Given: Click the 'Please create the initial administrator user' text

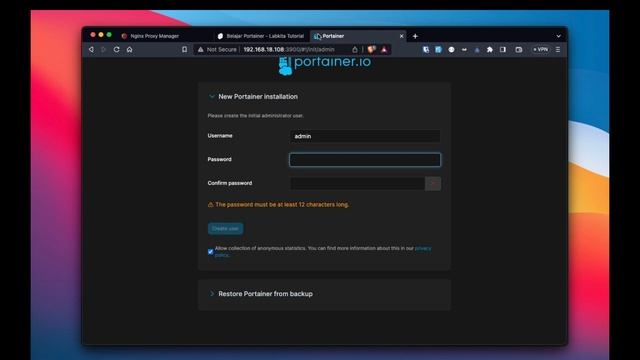Looking at the screenshot, I should coord(256,116).
